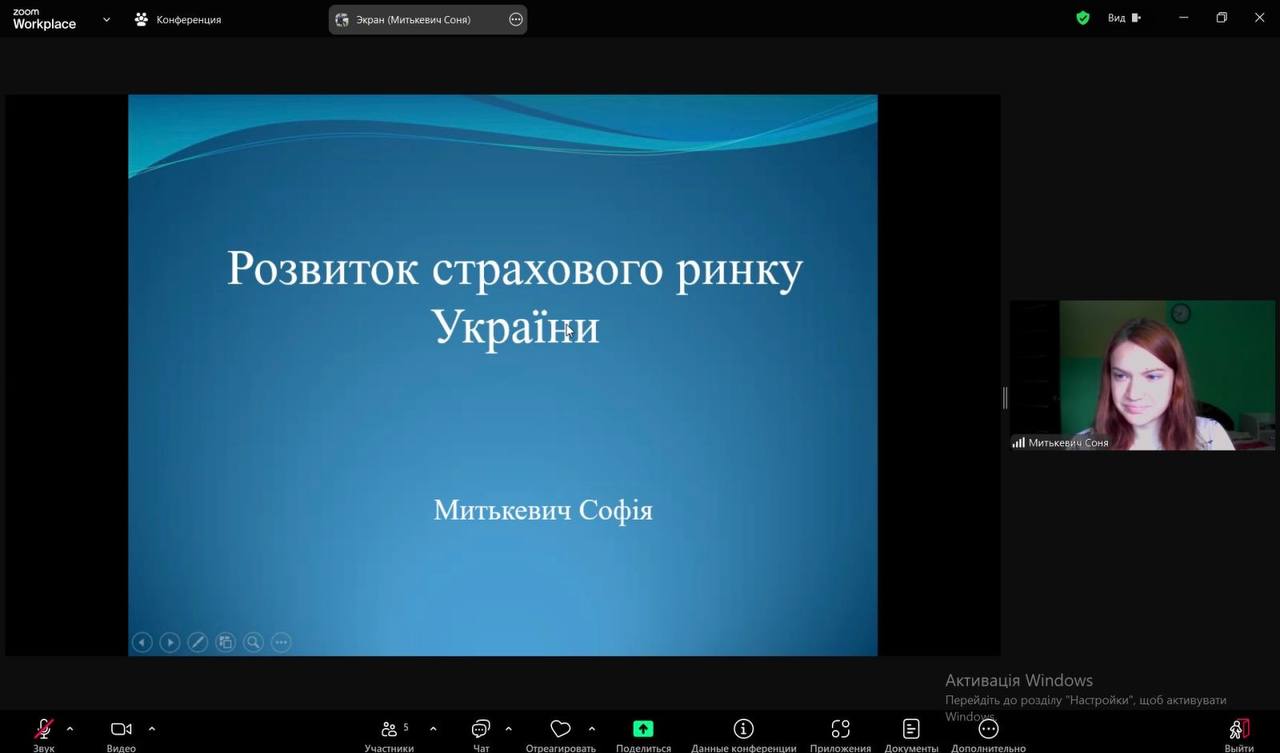Expand video options arrow next to Видео

[x=152, y=729]
